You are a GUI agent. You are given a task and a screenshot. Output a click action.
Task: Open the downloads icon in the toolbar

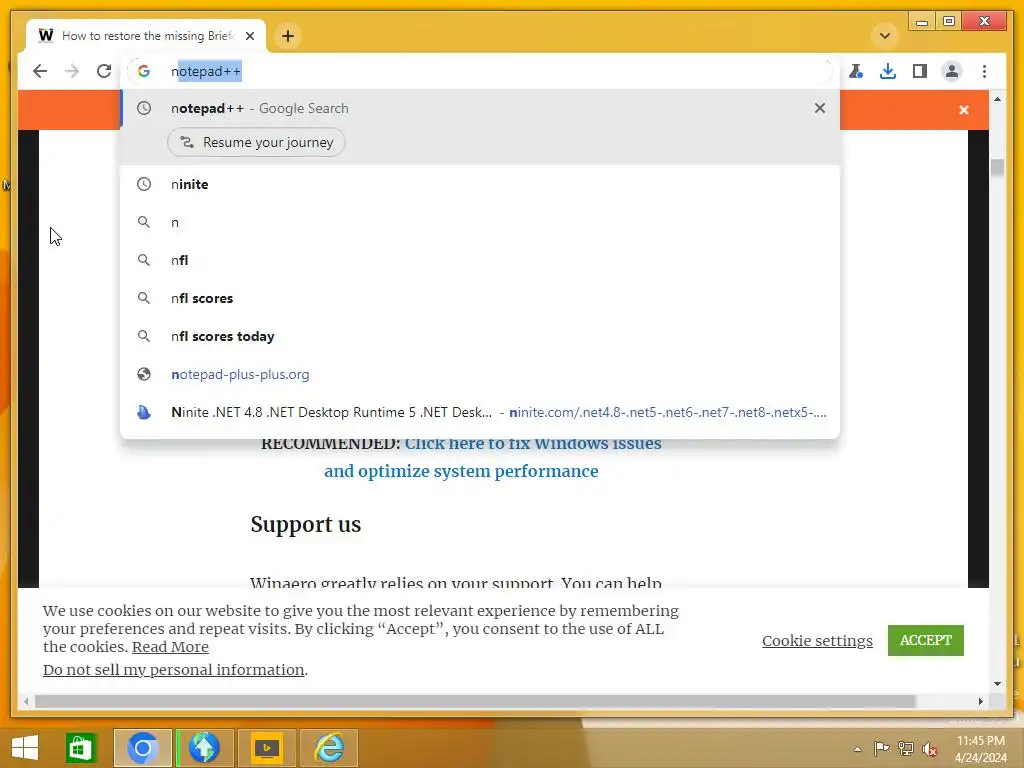[888, 71]
